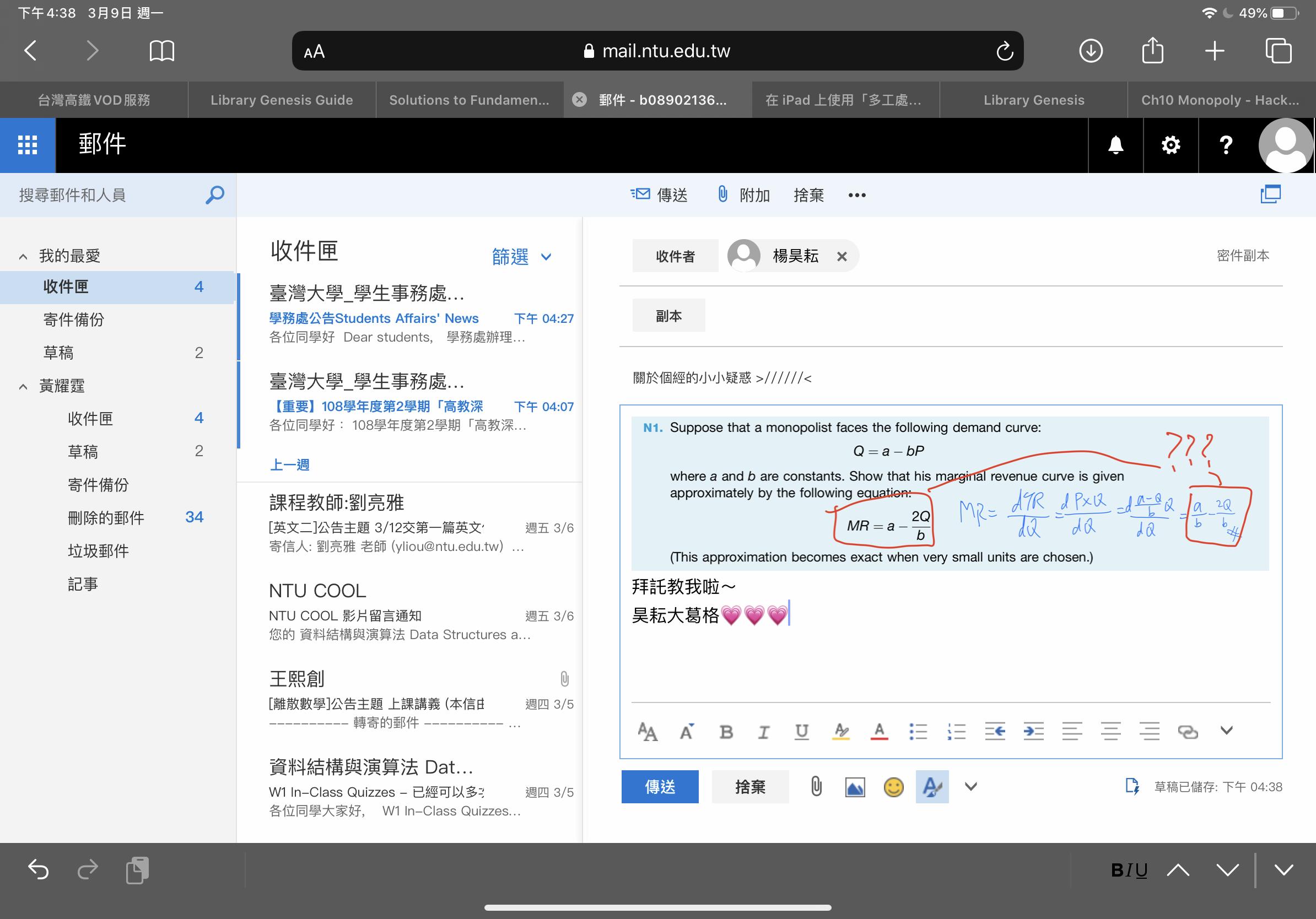Switch to 在 iPad 上使用 tab

844,100
